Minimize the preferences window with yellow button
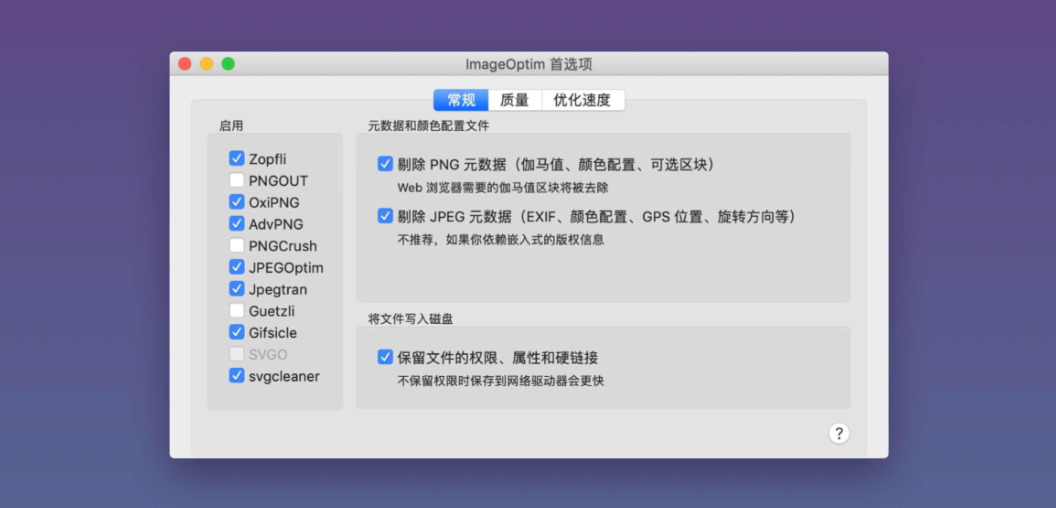1056x508 pixels. (206, 64)
